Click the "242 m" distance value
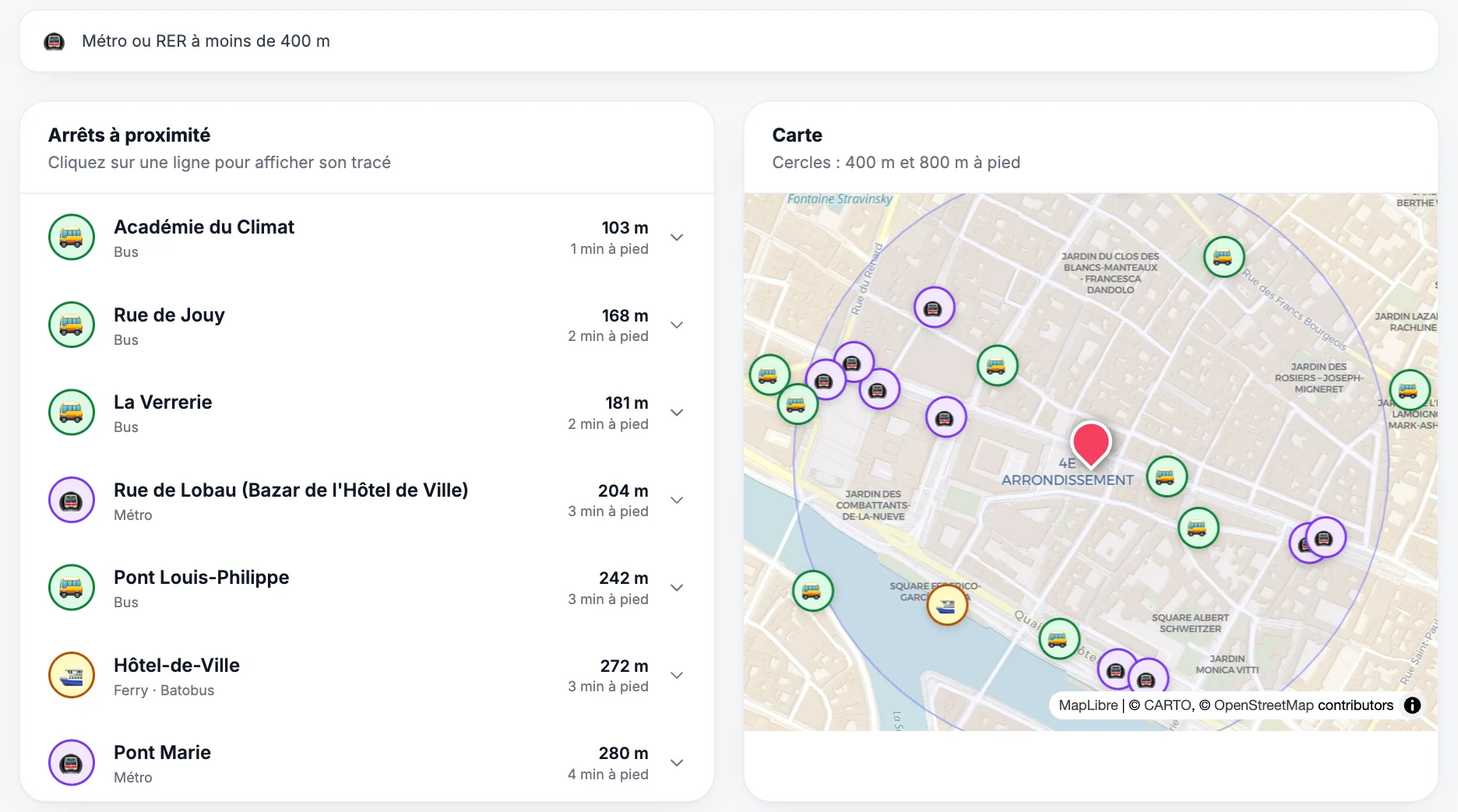1458x812 pixels. pos(623,578)
